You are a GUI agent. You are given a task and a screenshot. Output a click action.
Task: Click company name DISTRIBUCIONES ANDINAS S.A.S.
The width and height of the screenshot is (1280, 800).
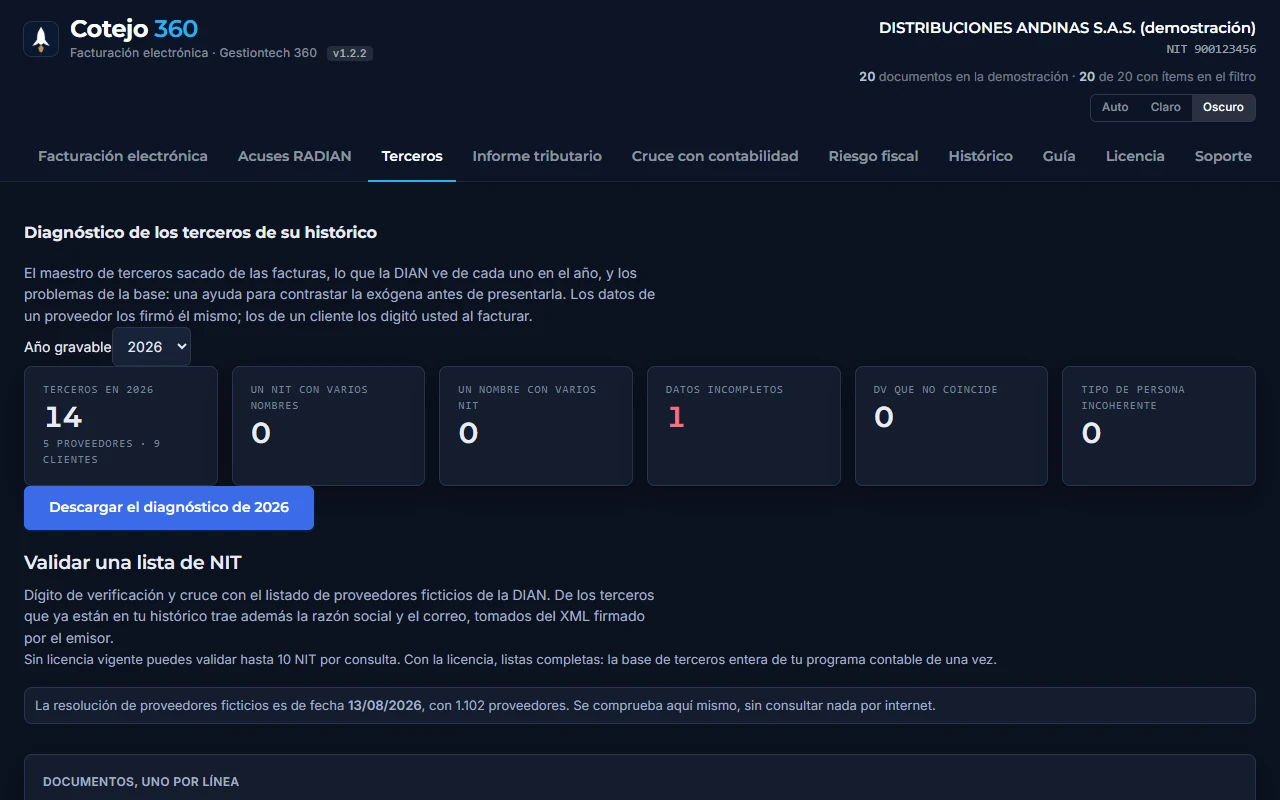pos(1067,28)
